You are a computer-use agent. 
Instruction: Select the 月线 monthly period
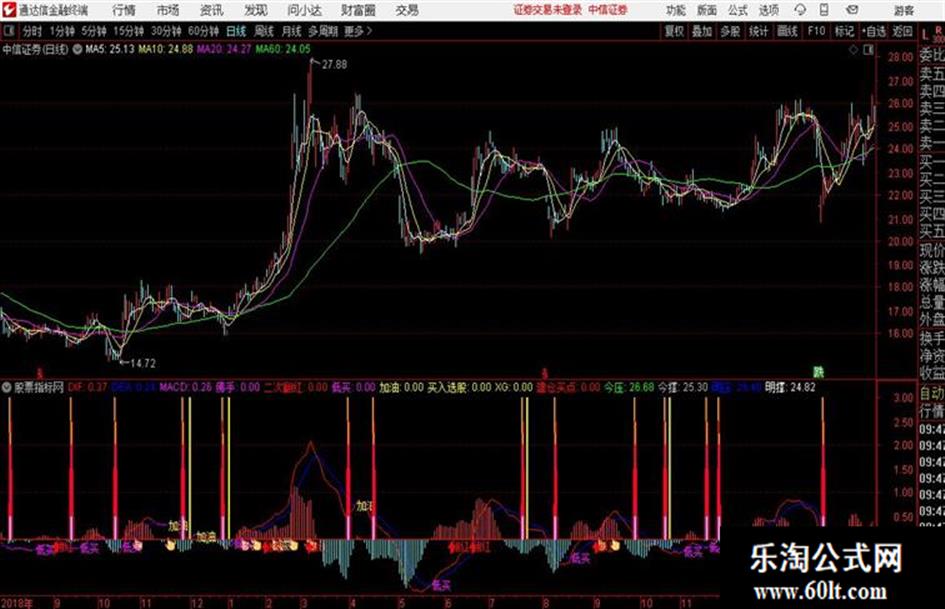(292, 31)
